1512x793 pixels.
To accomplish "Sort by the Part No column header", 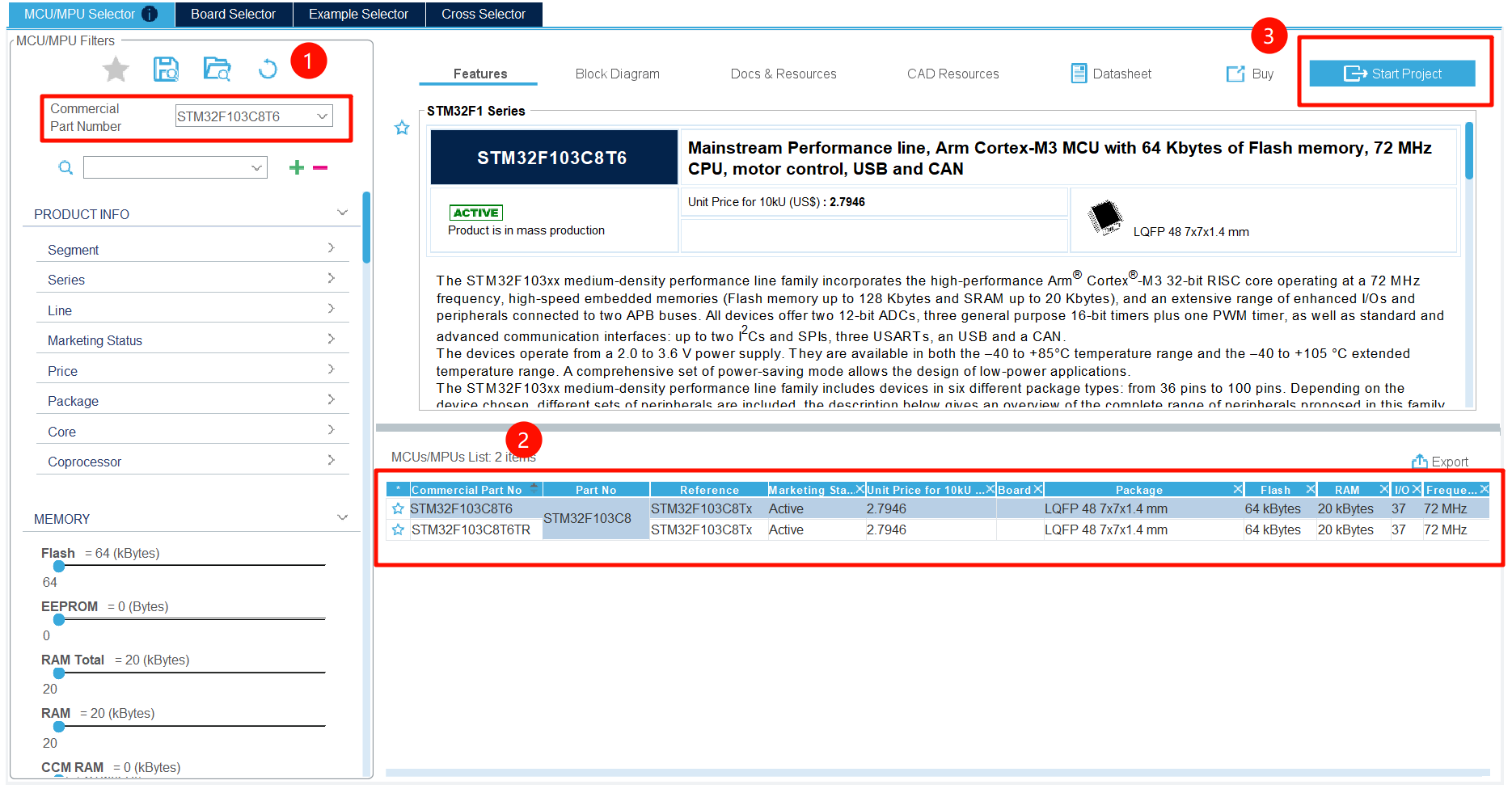I will point(596,490).
